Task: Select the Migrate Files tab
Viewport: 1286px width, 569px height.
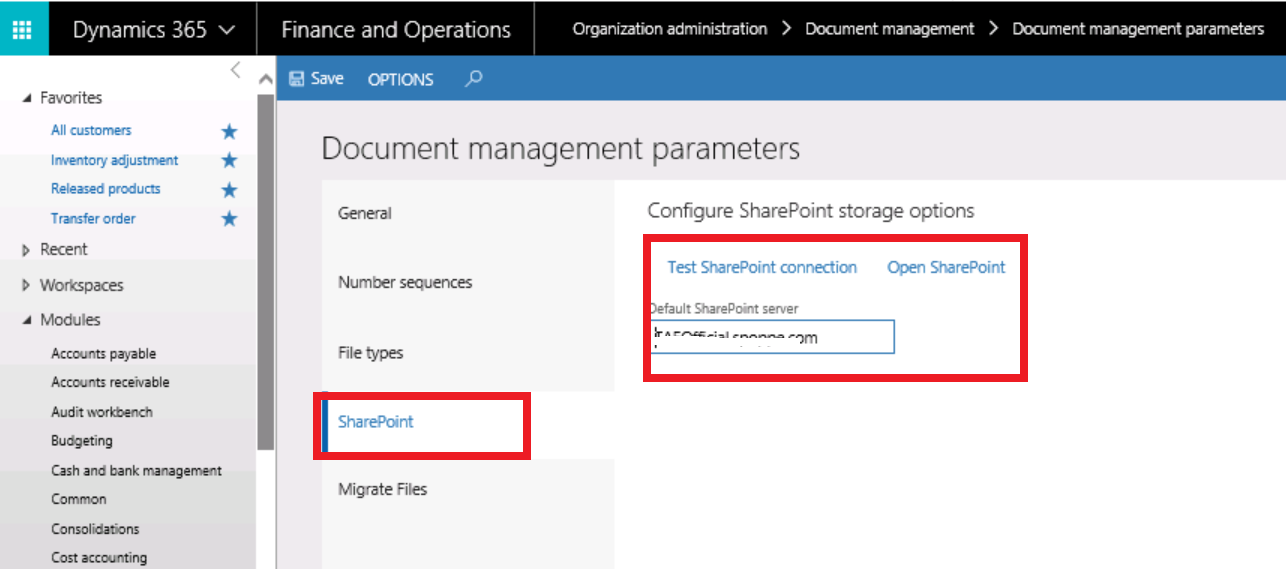Action: [382, 489]
